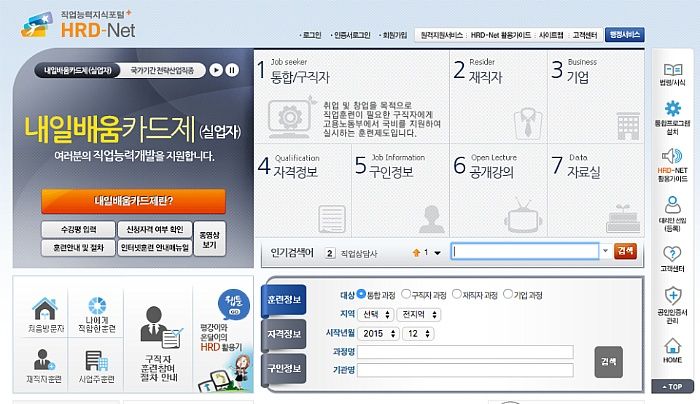
Task: Open 5 구인정보 tile
Action: tap(400, 191)
